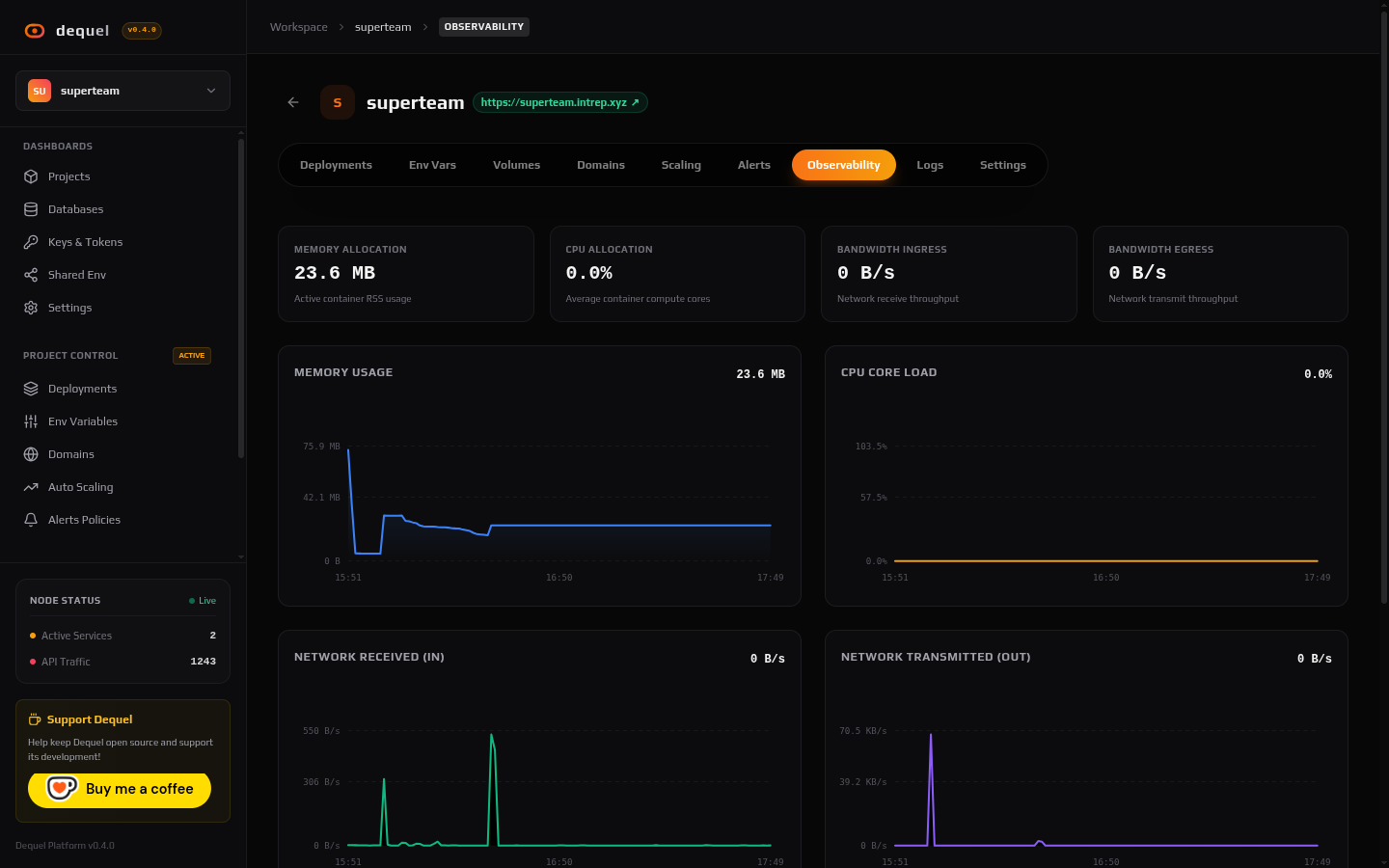1389x868 pixels.
Task: Switch to the Logs tab
Action: point(930,165)
